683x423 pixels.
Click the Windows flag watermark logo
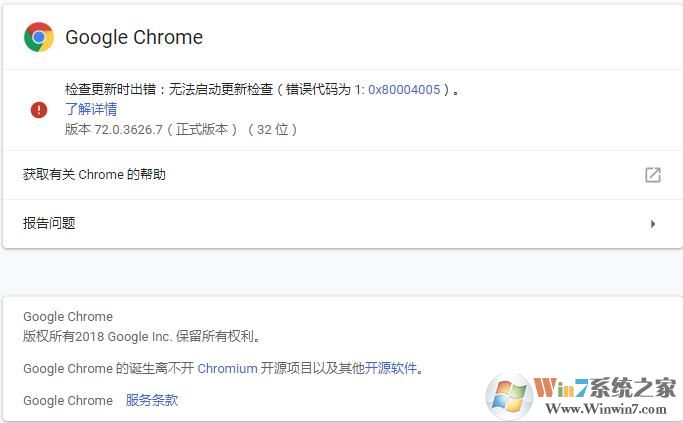pyautogui.click(x=509, y=395)
